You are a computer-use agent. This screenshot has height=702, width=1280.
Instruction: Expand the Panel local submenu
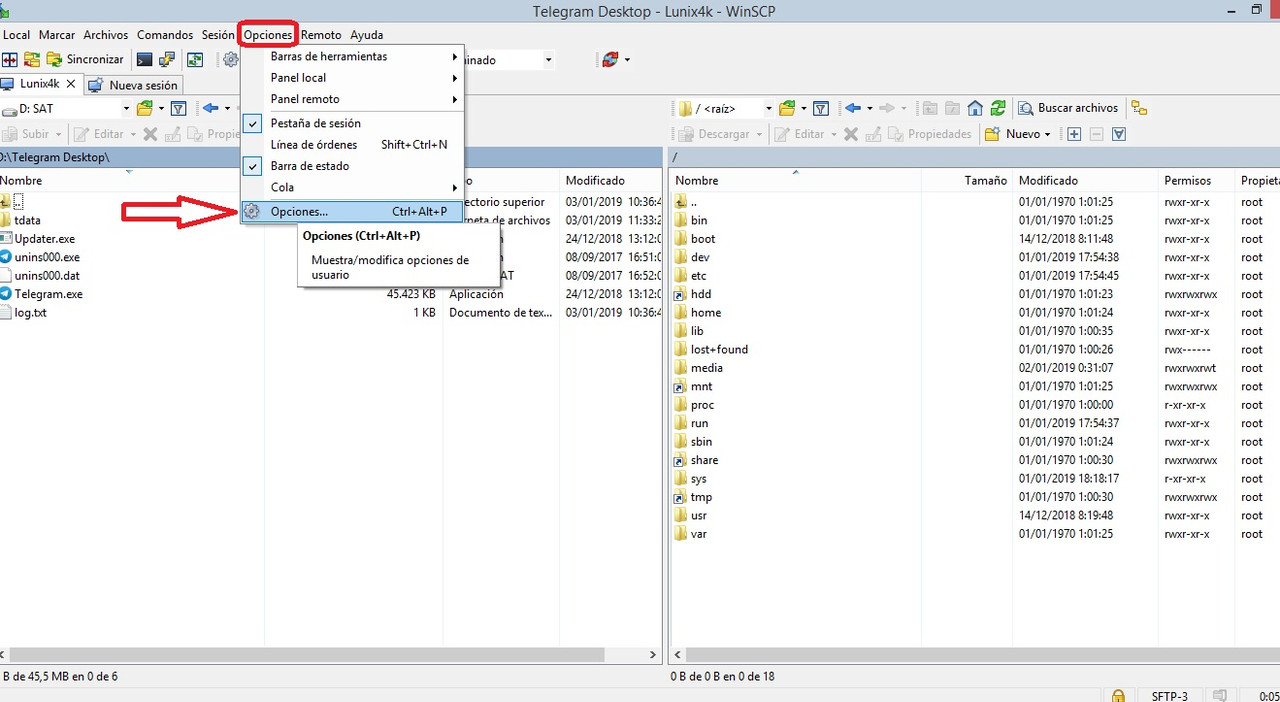(x=352, y=78)
